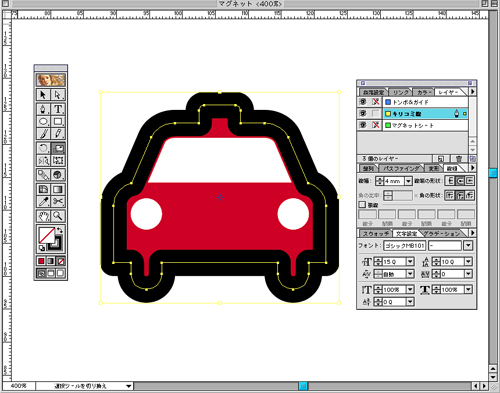Choose the Ellipse tool
Viewport: 500px width, 393px height.
[x=43, y=121]
